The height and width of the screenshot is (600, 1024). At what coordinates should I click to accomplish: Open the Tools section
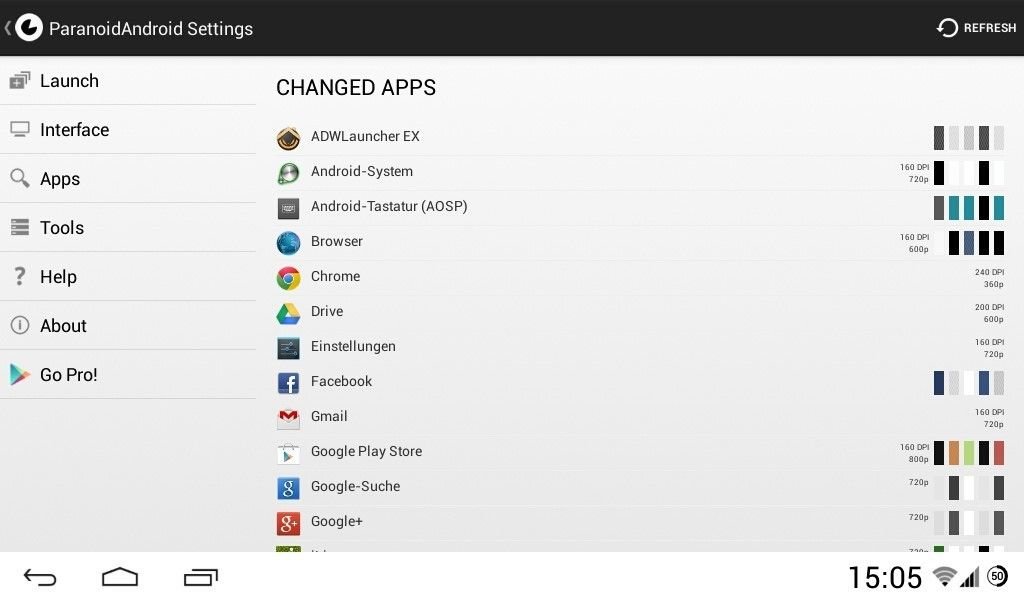tap(128, 227)
